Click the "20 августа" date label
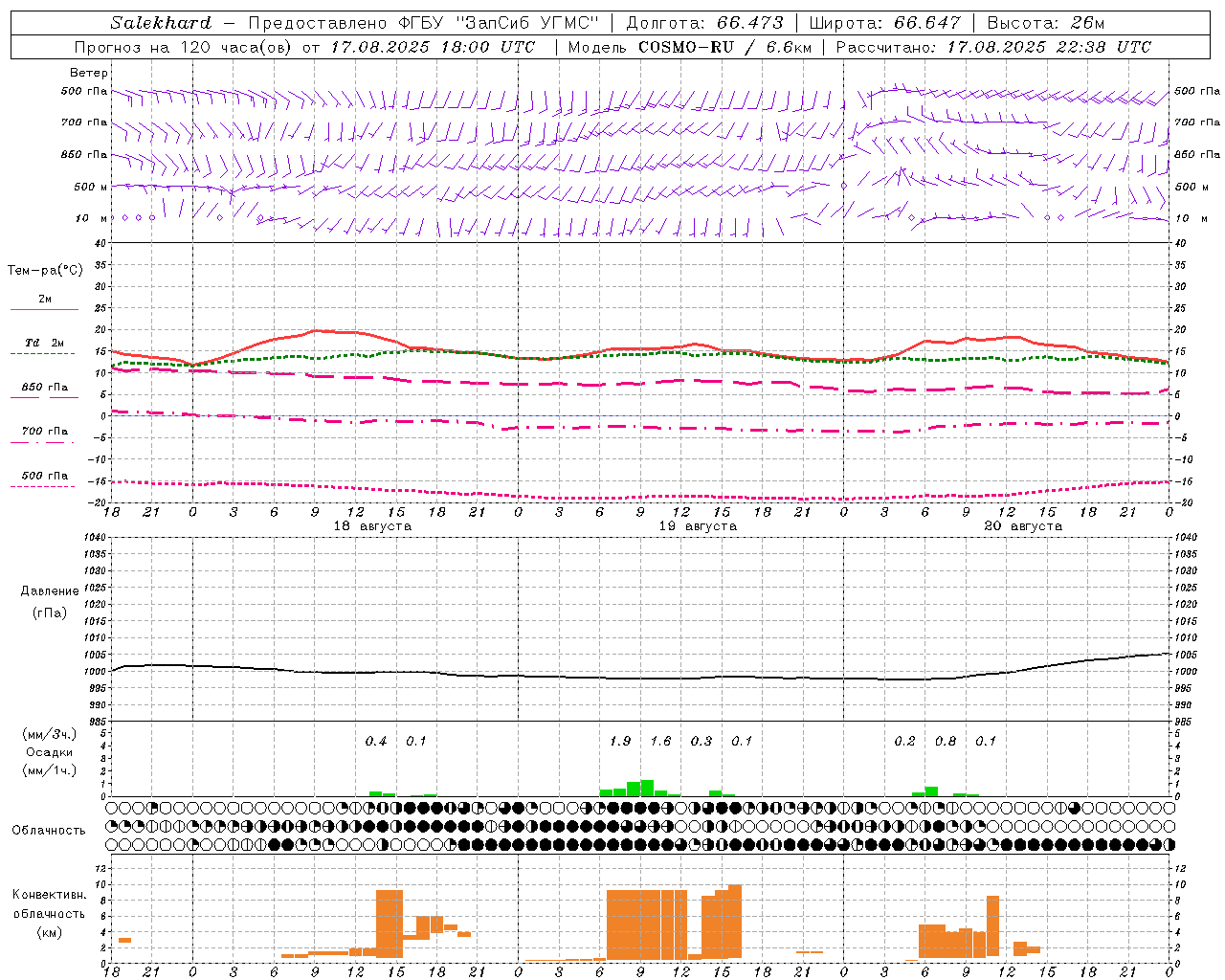The height and width of the screenshot is (980, 1225). point(1023,526)
